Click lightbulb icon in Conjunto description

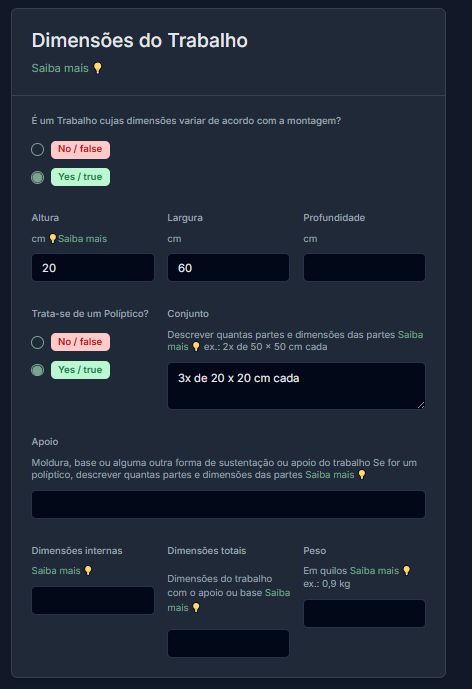[196, 347]
